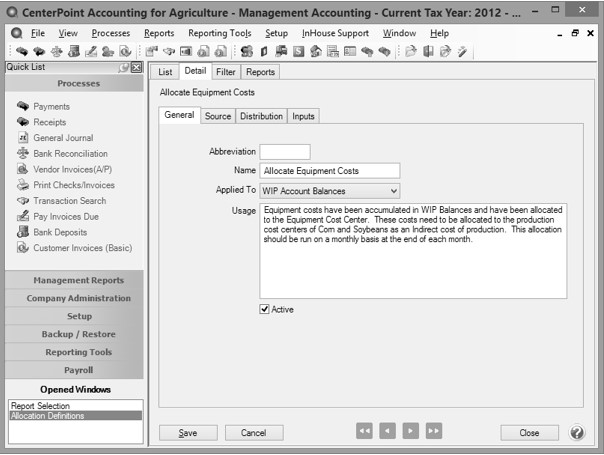Expand the Backup / Restore section
Image resolution: width=604 pixels, height=455 pixels.
coord(74,334)
